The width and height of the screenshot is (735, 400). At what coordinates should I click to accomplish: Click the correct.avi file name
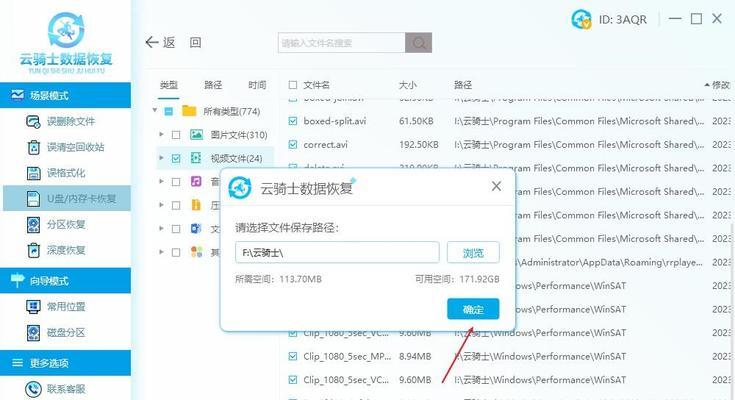click(325, 144)
